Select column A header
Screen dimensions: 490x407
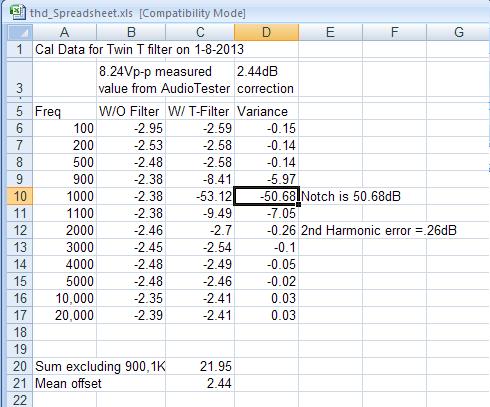[x=65, y=32]
